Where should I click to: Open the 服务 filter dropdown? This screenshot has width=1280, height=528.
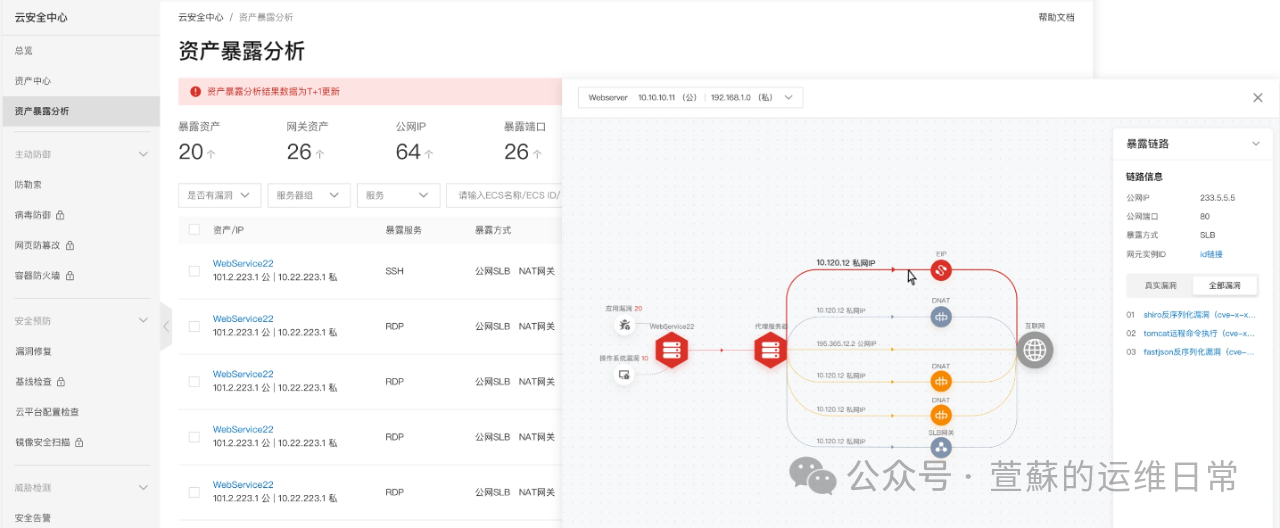tap(398, 195)
